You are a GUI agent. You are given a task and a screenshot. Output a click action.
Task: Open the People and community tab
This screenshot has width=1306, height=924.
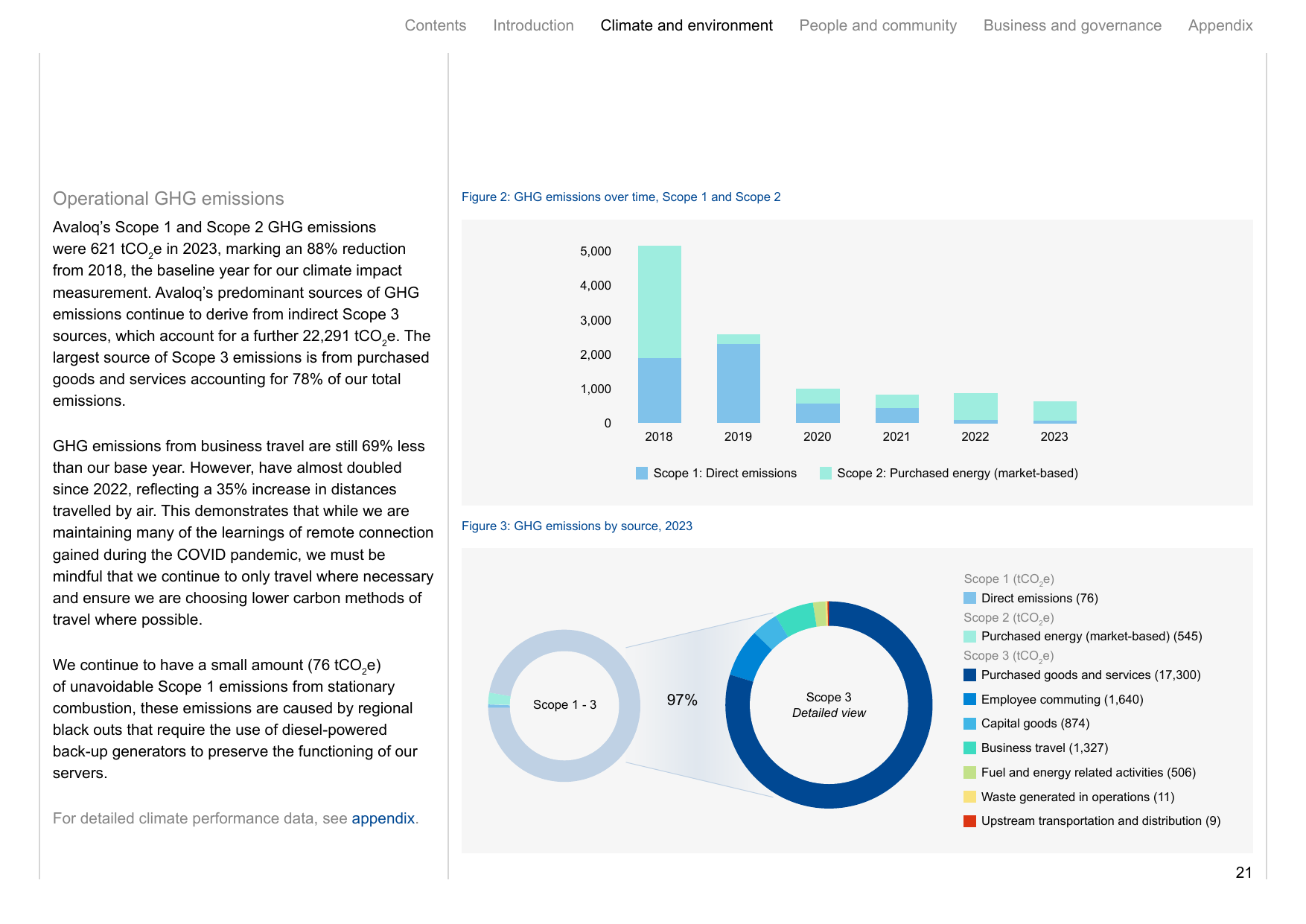click(x=878, y=25)
